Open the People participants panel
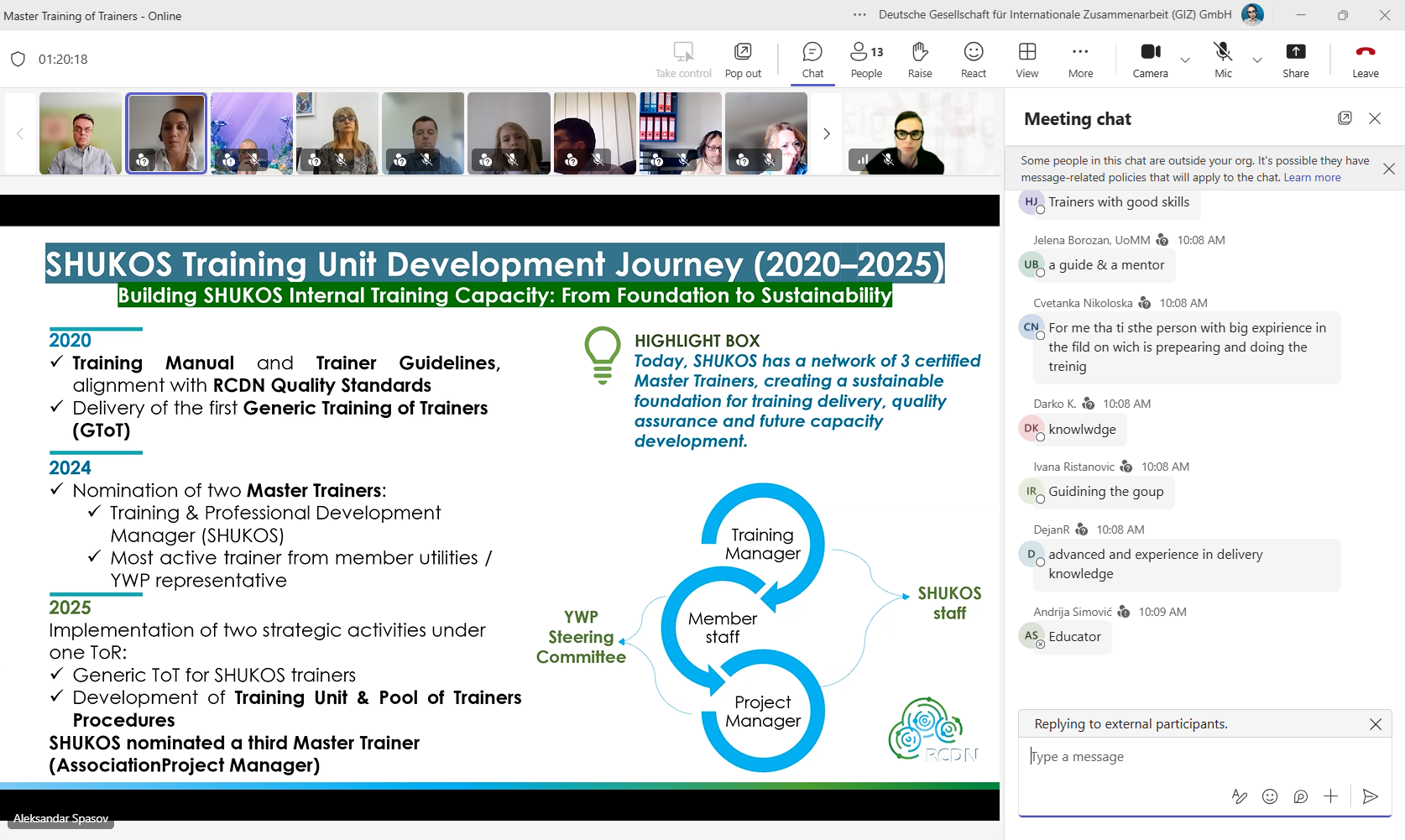Image resolution: width=1405 pixels, height=840 pixels. pyautogui.click(x=866, y=60)
